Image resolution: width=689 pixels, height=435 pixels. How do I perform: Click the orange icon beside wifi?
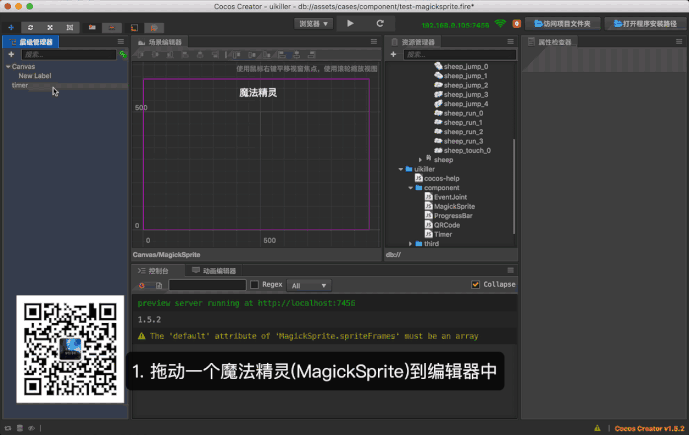[517, 24]
